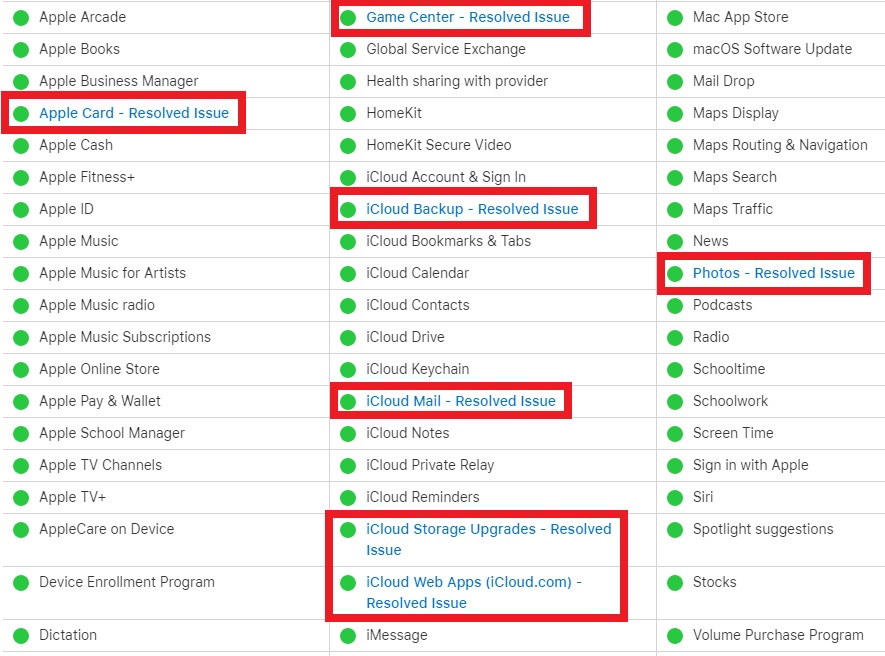
Task: Click the Maps Search text
Action: [x=734, y=177]
